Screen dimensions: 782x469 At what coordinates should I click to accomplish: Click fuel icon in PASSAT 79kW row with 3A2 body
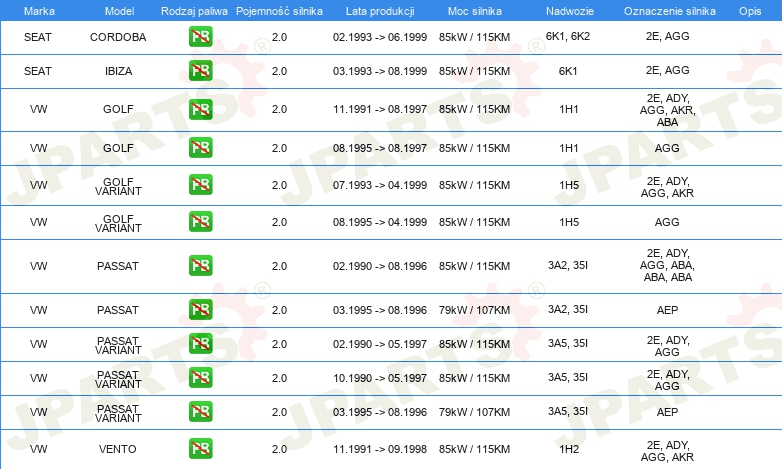[x=200, y=309]
